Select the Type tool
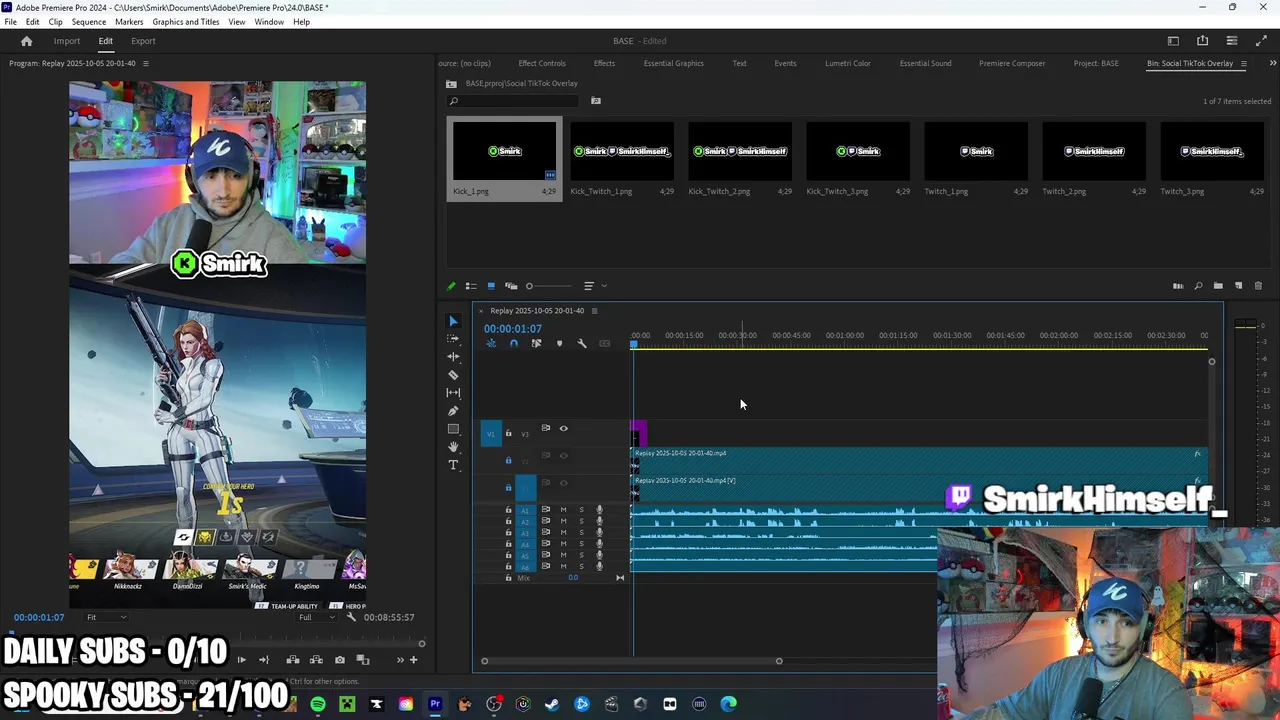 tap(453, 465)
